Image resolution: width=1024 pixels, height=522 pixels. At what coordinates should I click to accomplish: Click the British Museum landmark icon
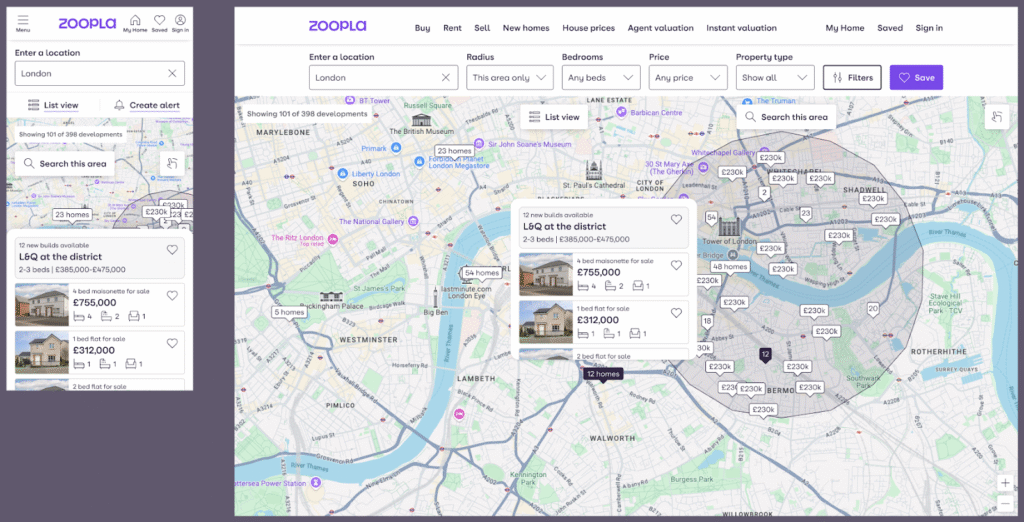[421, 120]
